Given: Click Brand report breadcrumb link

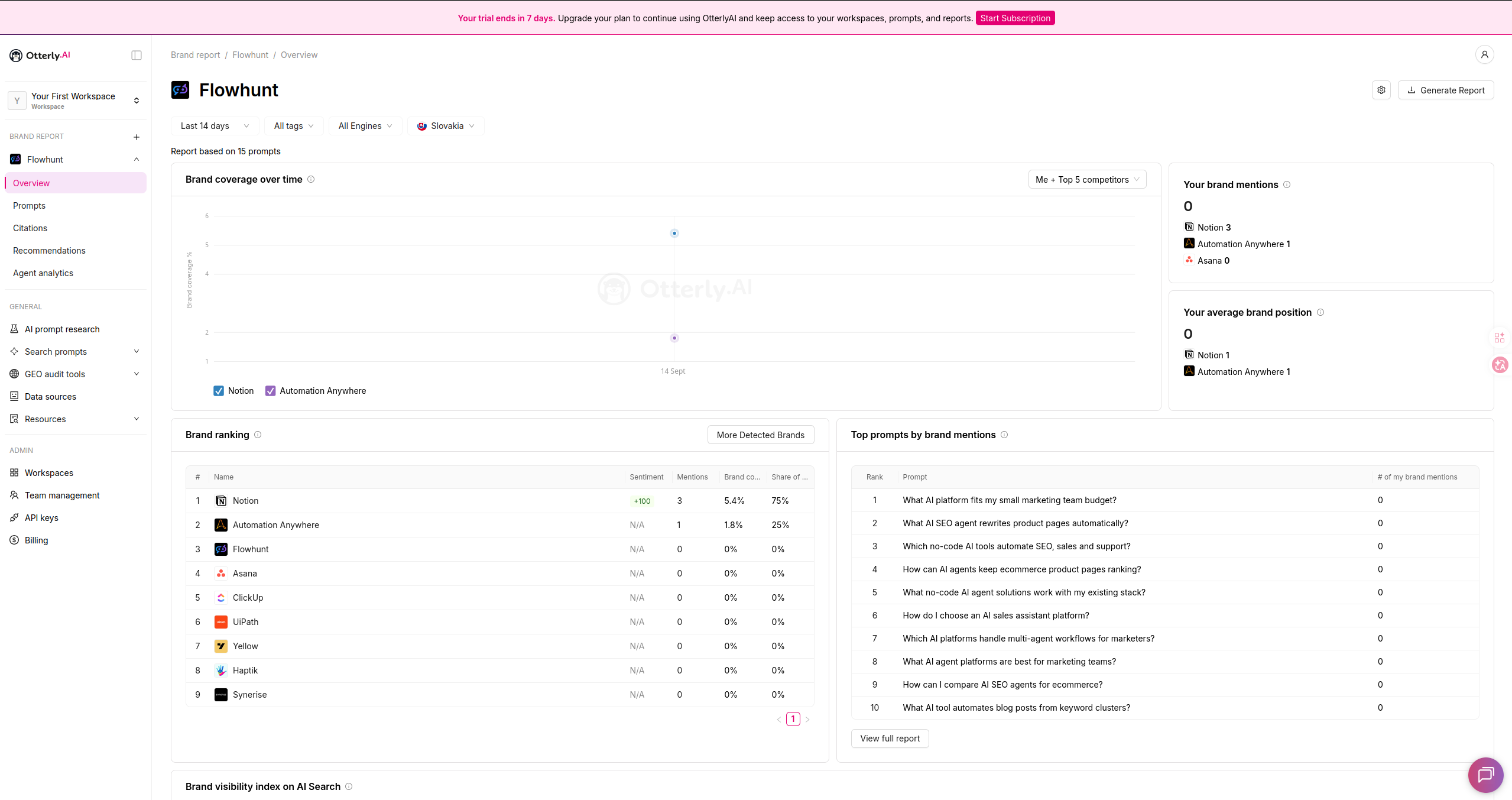Looking at the screenshot, I should pos(195,55).
